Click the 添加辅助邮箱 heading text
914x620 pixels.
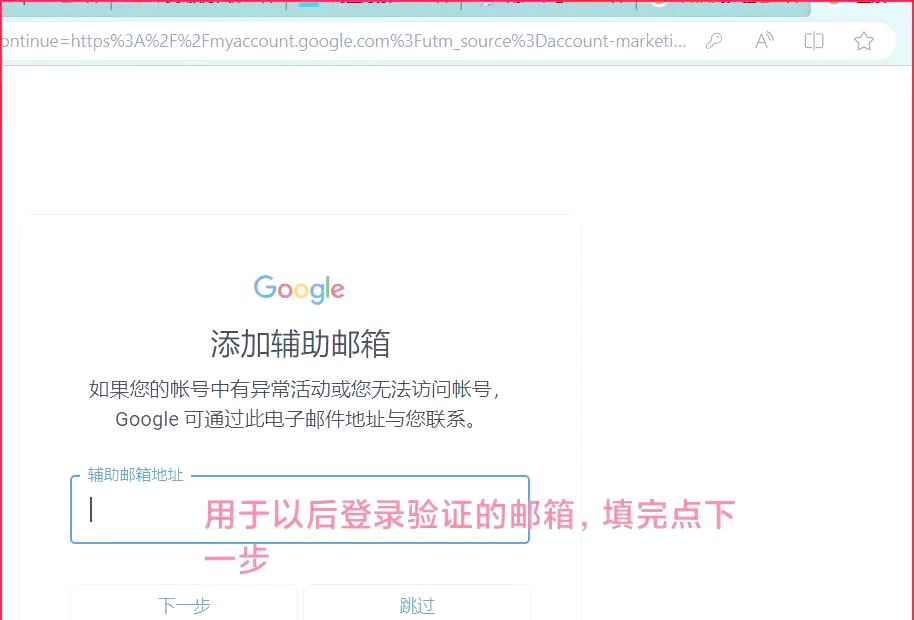pyautogui.click(x=300, y=344)
